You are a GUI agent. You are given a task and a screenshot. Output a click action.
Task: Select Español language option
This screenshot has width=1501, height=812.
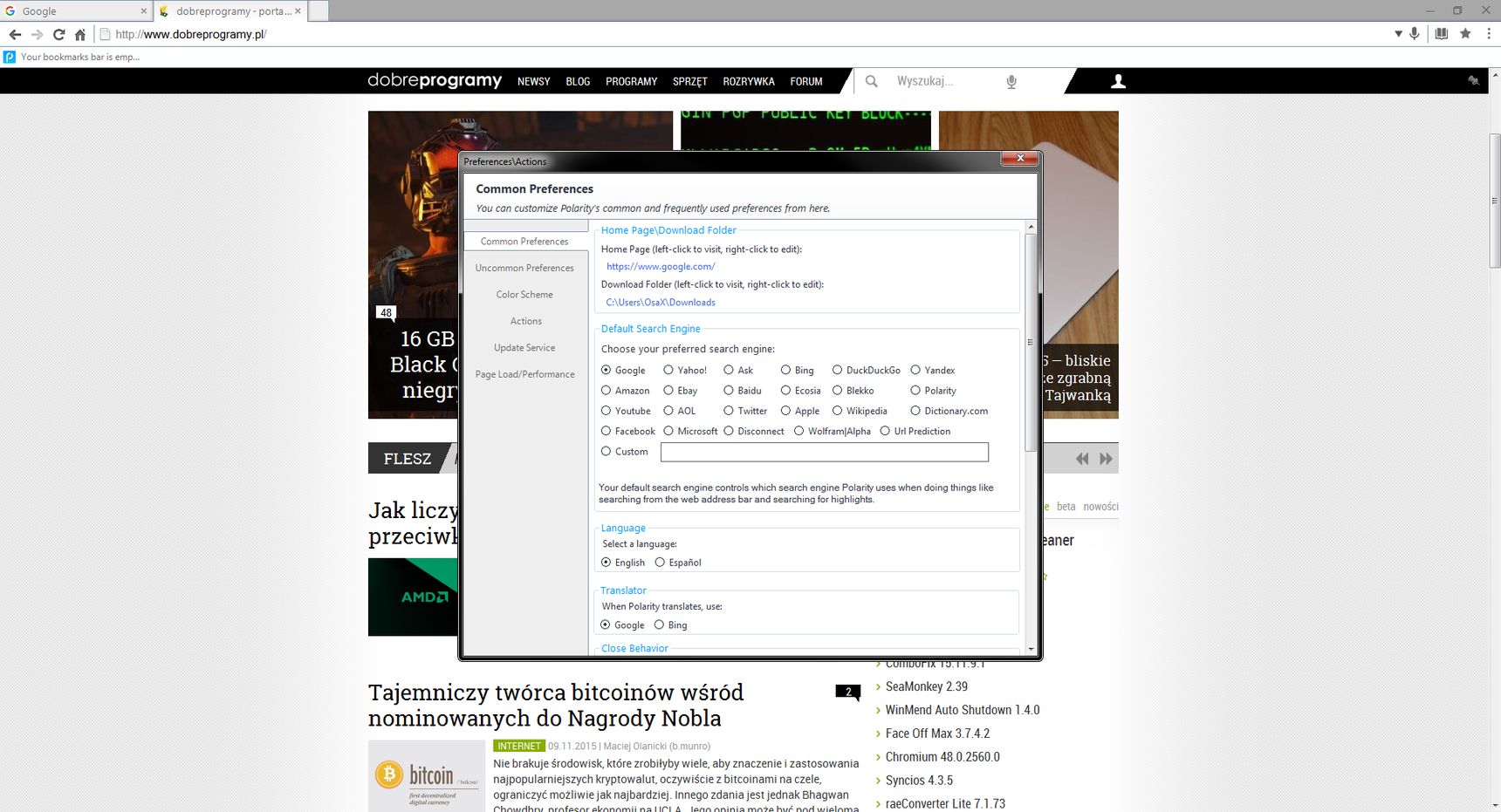point(677,563)
